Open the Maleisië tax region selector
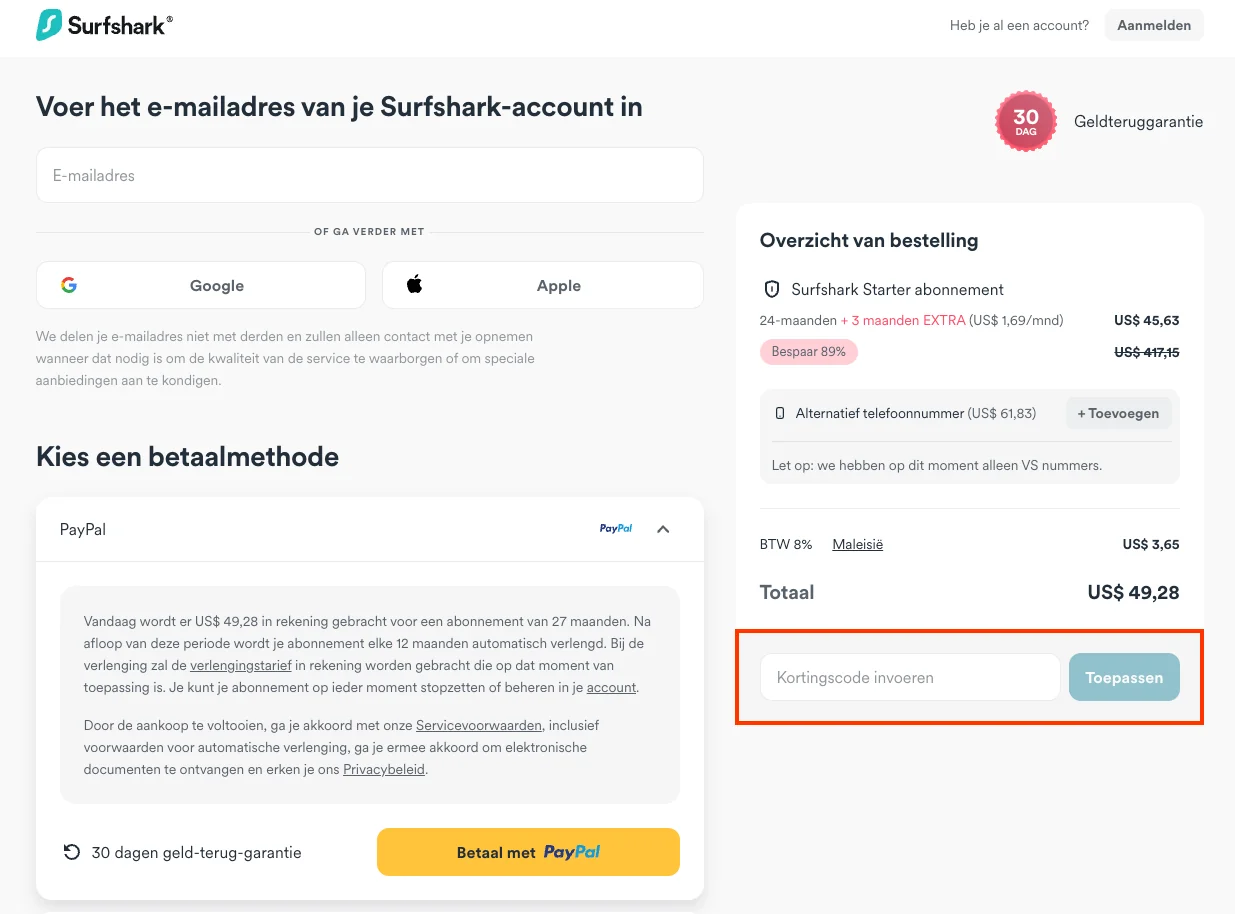 click(857, 544)
